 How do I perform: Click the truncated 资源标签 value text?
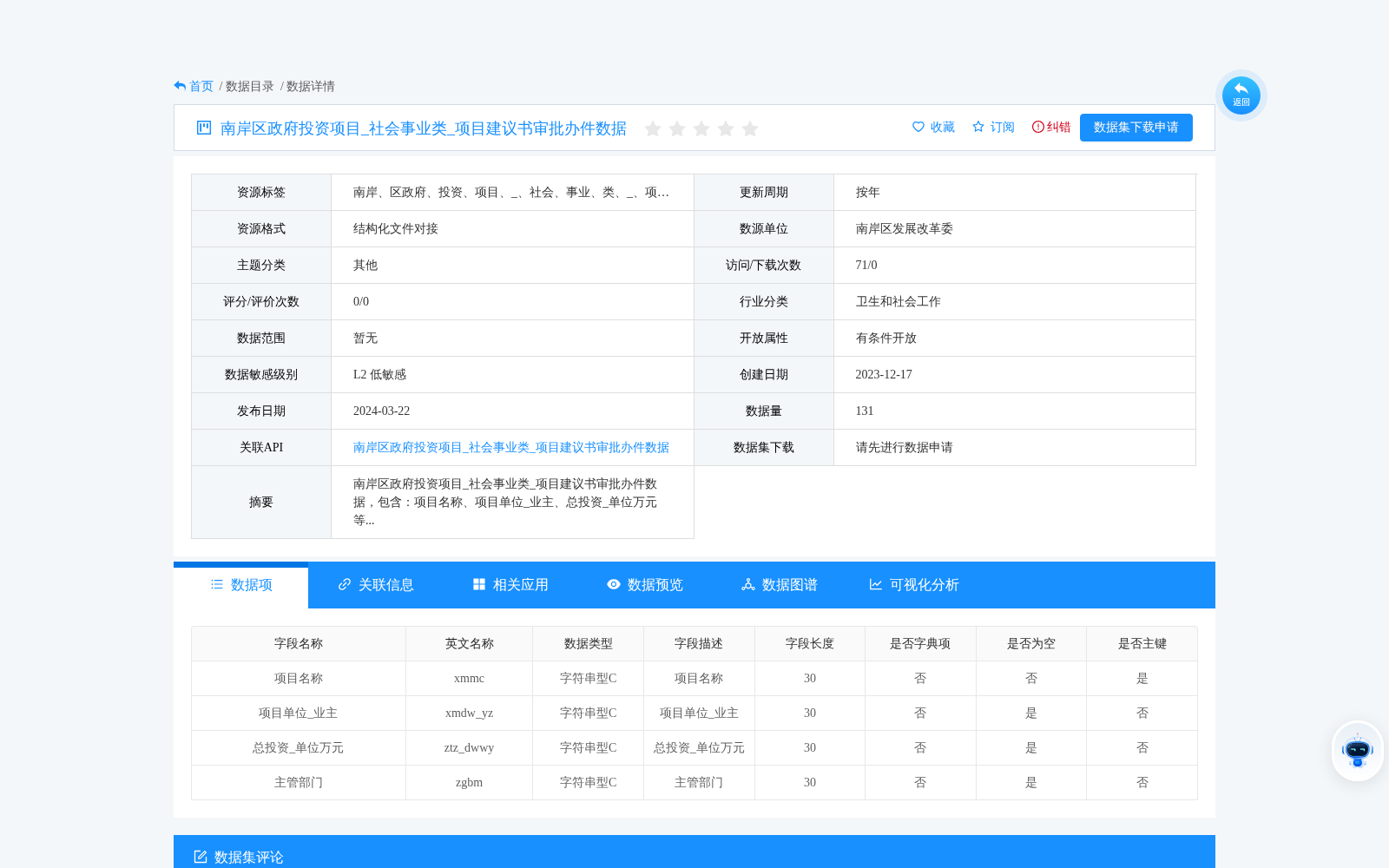click(x=511, y=192)
